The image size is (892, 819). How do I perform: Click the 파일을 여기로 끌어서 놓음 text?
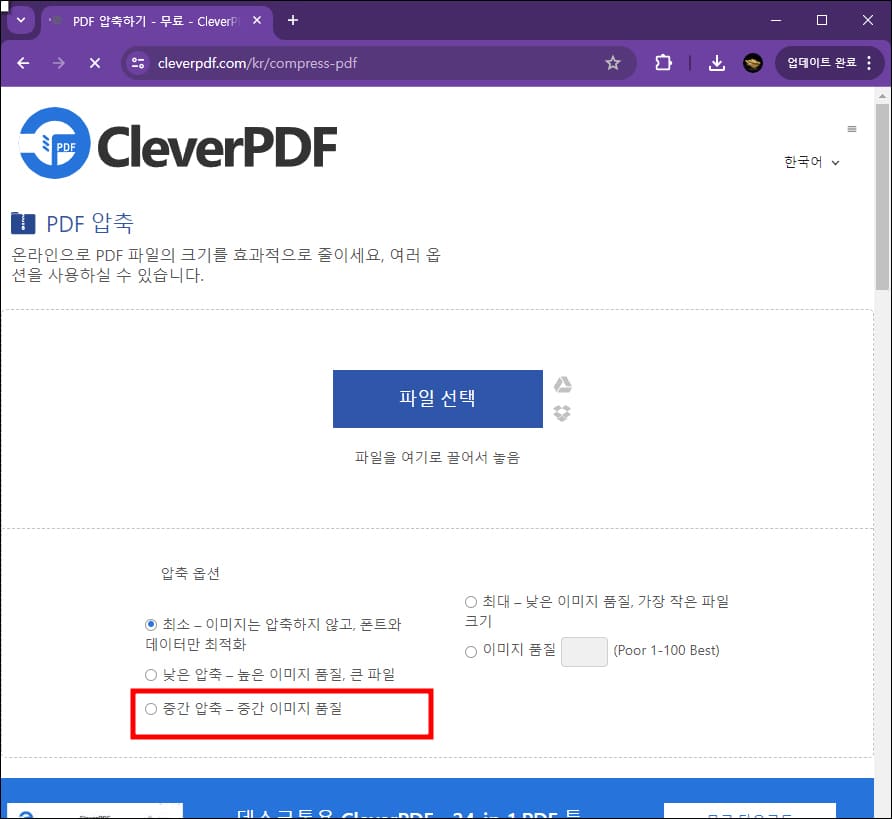tap(437, 457)
